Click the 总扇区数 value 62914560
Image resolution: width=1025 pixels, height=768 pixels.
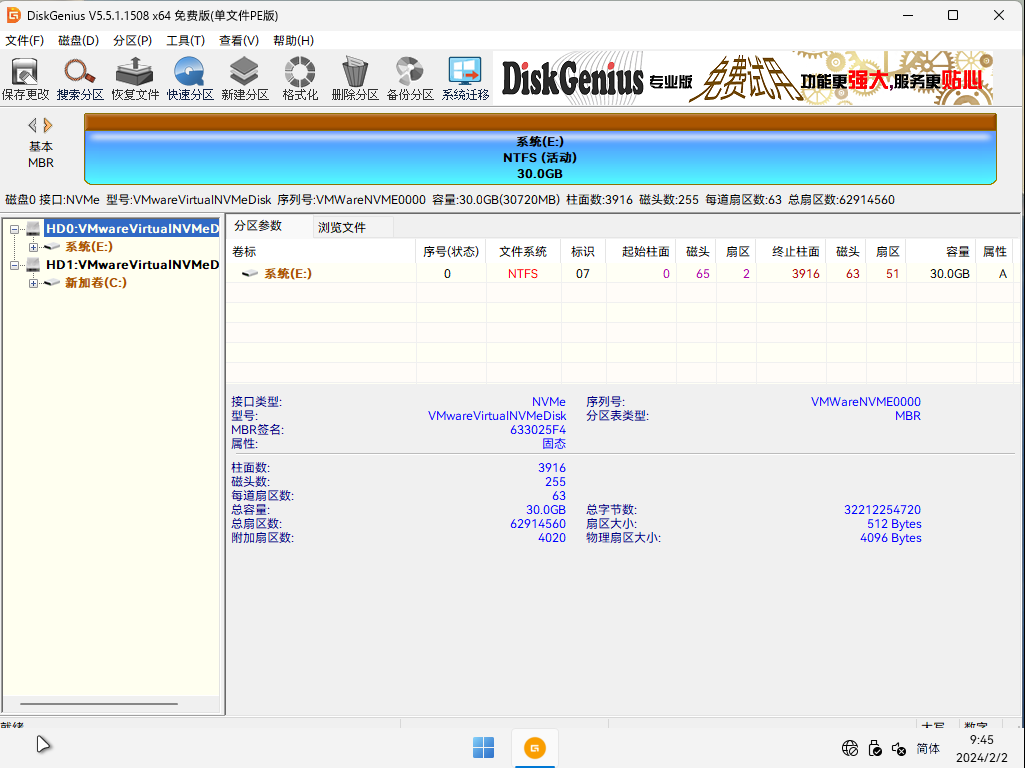click(537, 524)
